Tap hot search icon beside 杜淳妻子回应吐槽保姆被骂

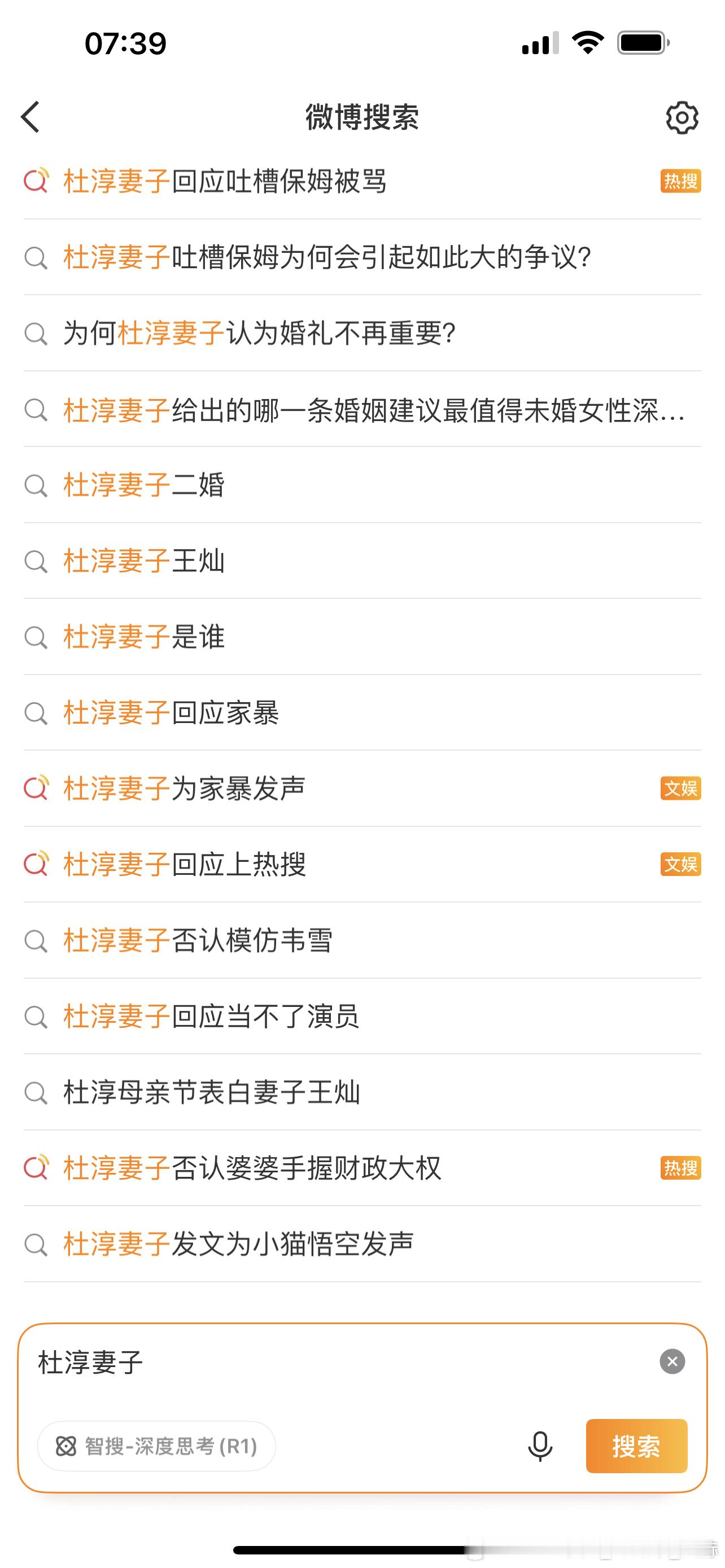point(36,181)
